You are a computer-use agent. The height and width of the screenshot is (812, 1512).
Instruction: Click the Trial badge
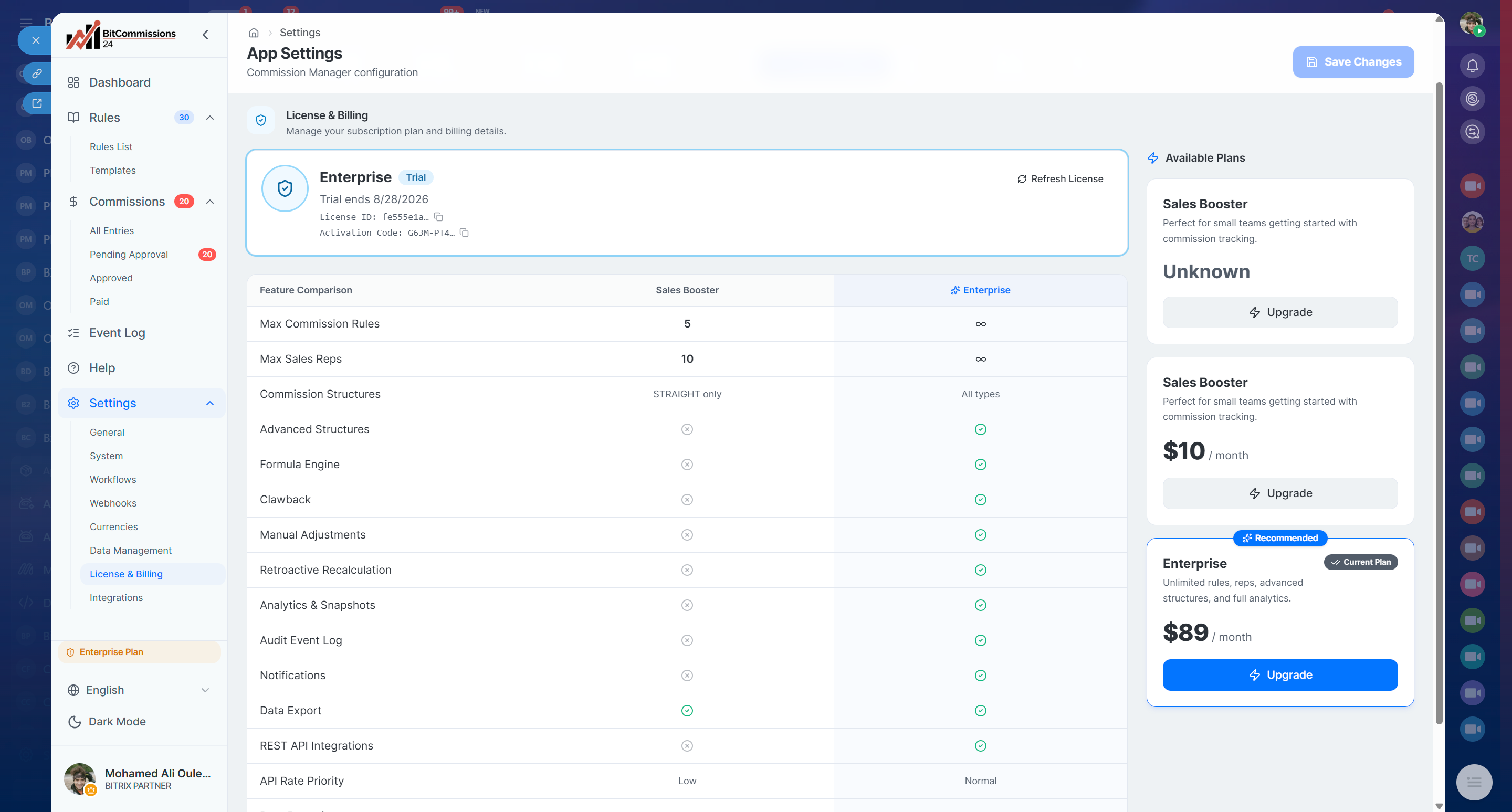416,177
